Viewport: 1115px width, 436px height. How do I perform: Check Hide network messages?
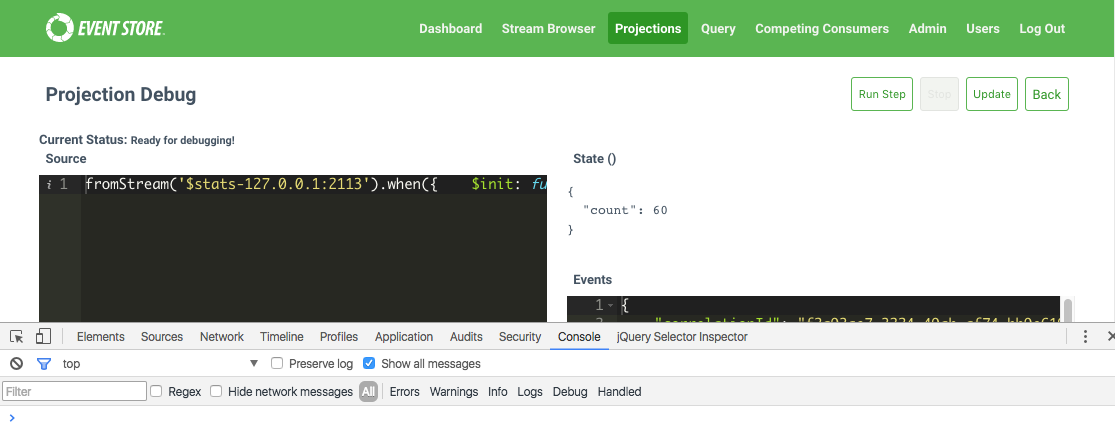pos(216,392)
